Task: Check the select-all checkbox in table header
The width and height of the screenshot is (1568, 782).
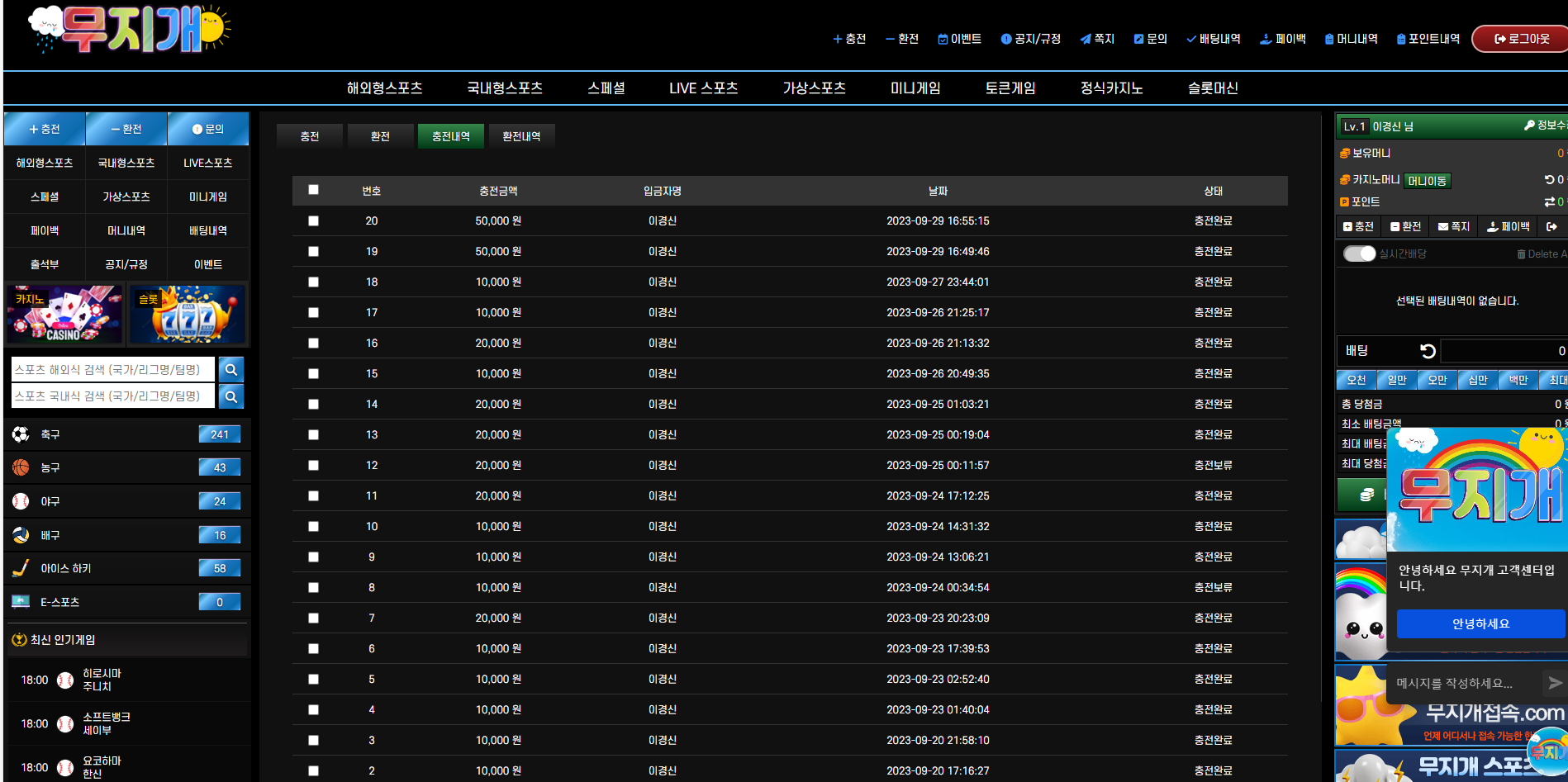Action: click(x=313, y=190)
